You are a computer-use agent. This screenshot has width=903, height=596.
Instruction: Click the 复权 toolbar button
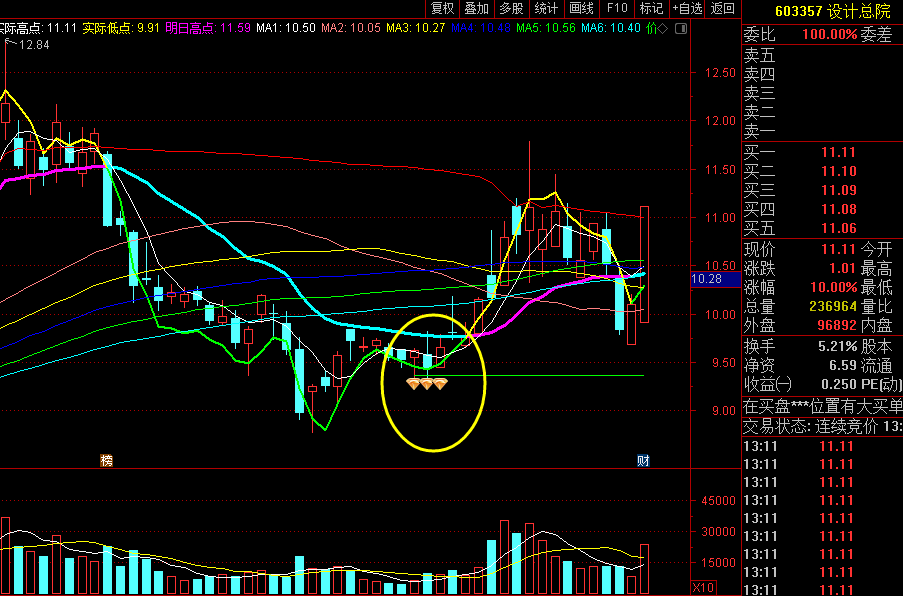[442, 8]
